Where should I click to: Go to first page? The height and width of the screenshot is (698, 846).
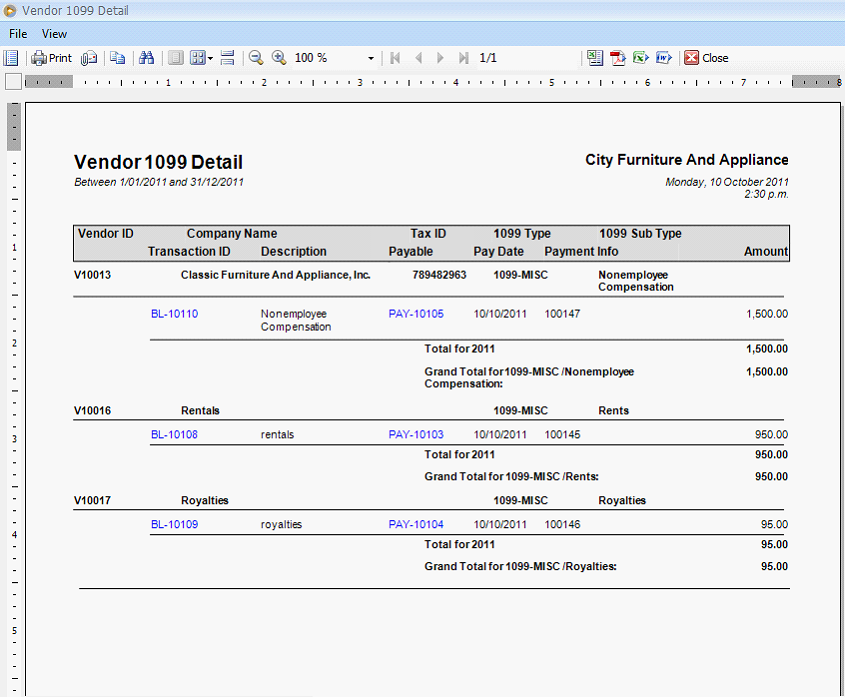(x=395, y=58)
